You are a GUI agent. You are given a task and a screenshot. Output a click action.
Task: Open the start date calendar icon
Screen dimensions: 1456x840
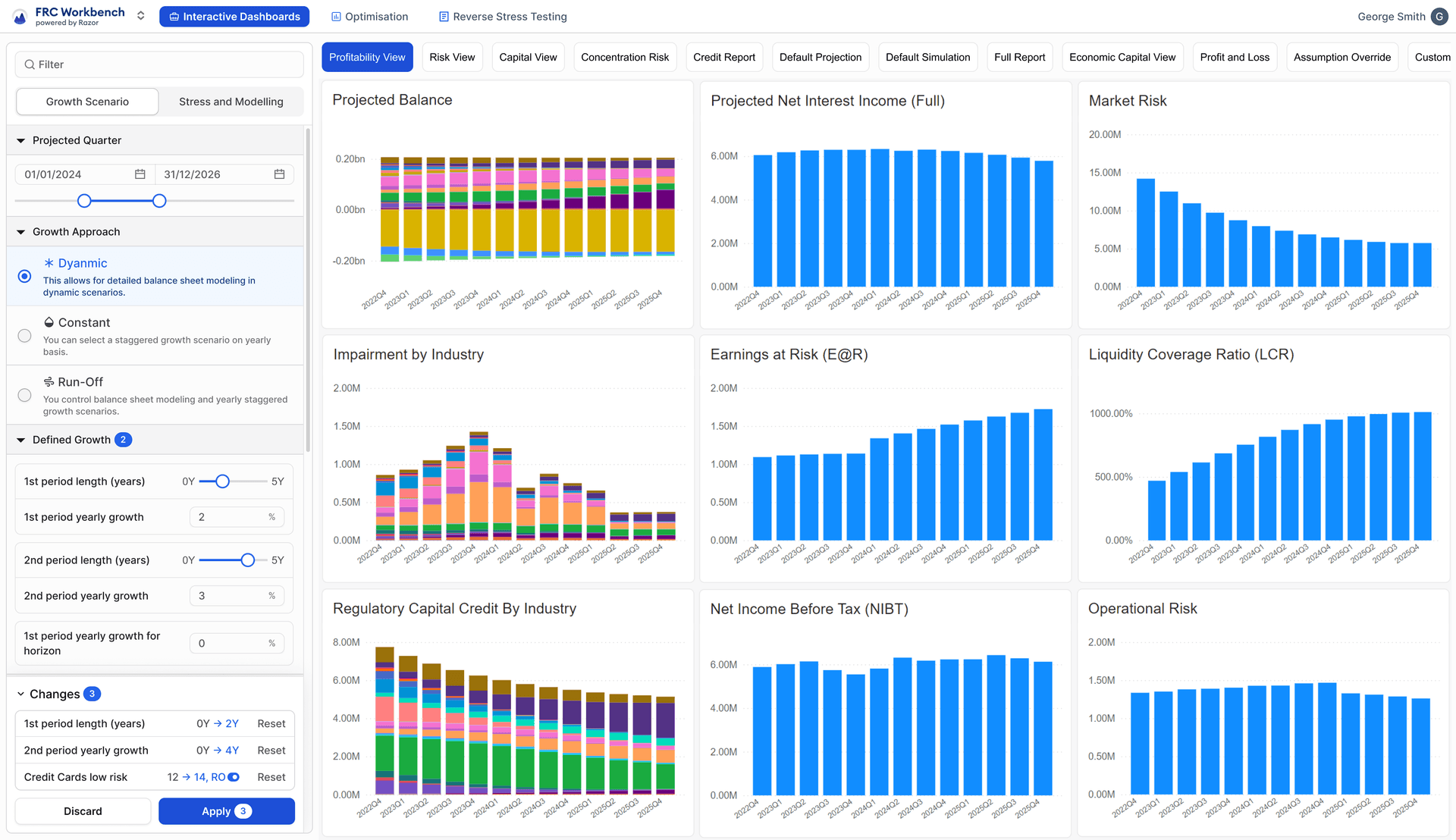pos(140,174)
